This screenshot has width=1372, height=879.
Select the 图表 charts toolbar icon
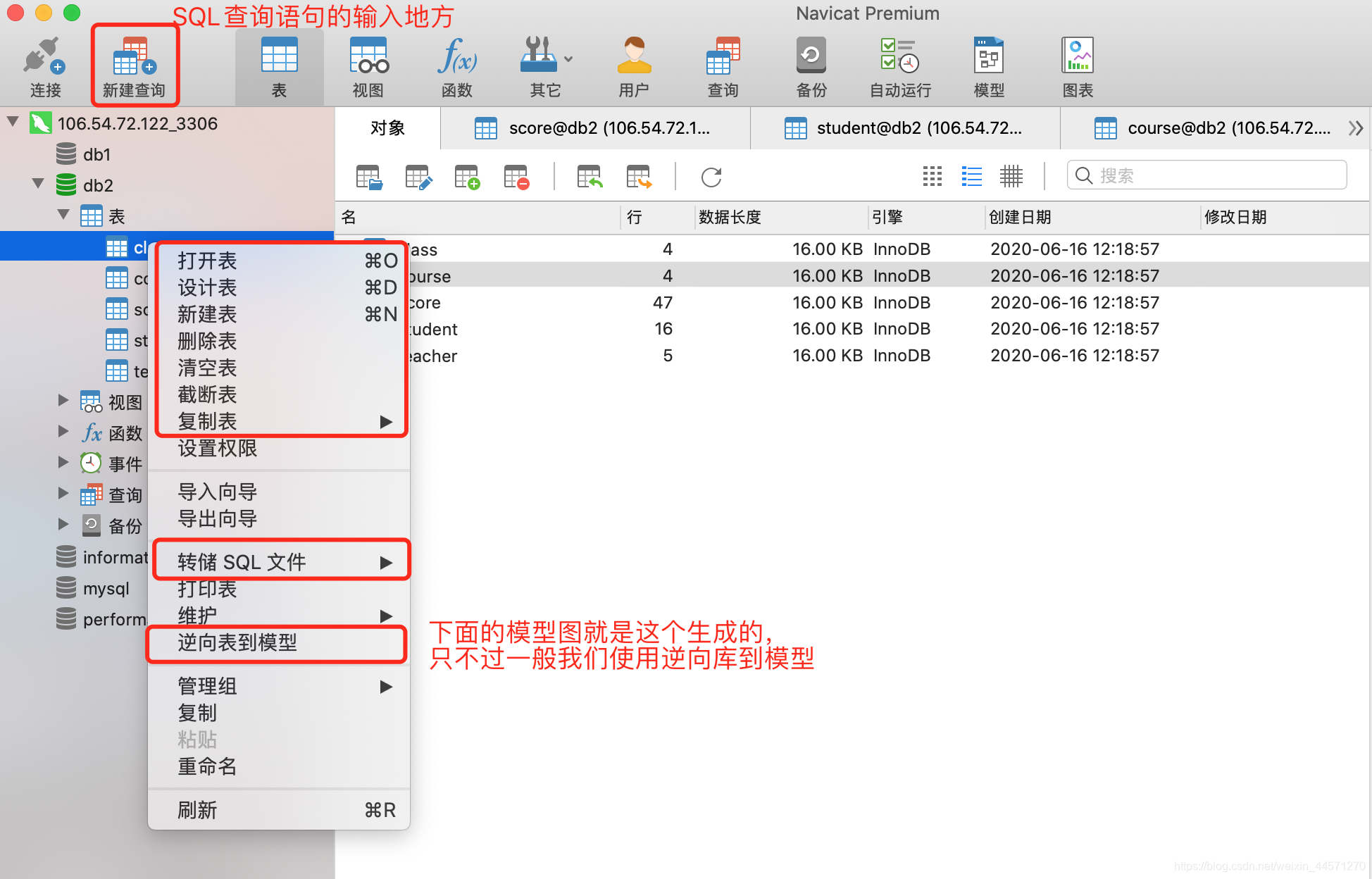coord(1077,63)
